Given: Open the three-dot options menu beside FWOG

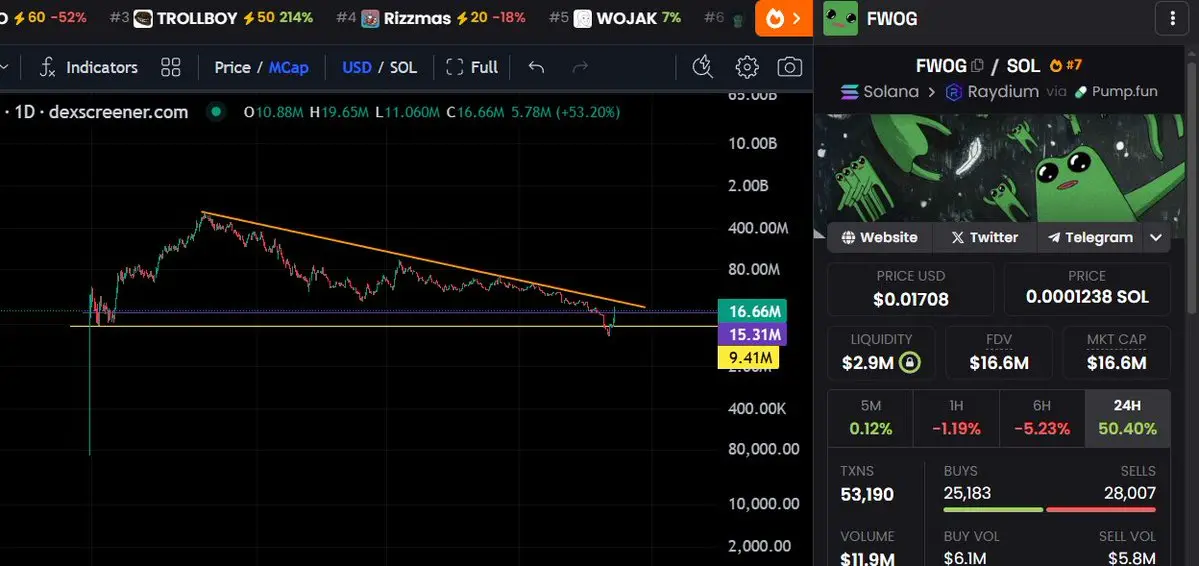Looking at the screenshot, I should [x=1172, y=18].
